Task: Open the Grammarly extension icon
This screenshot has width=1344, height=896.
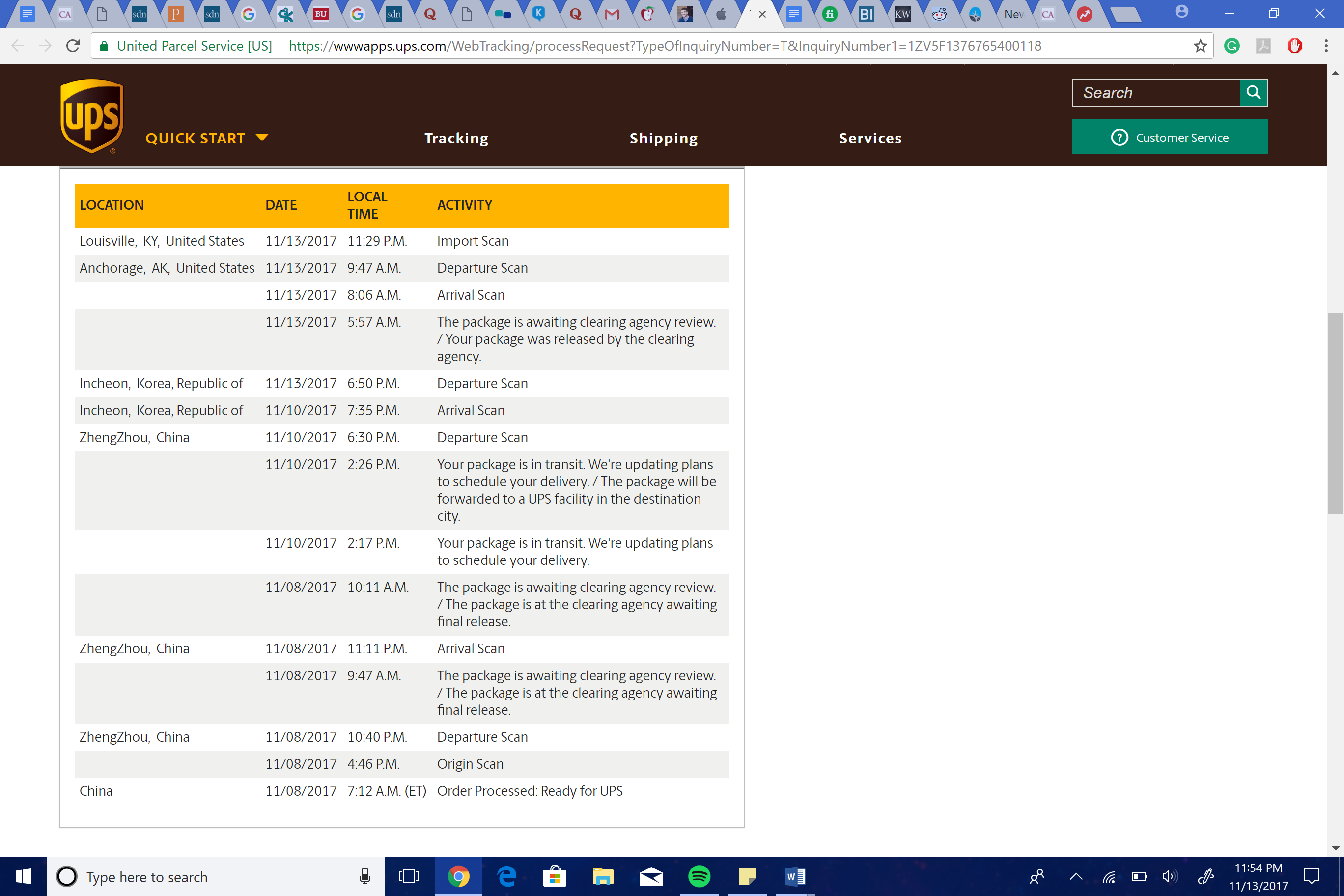Action: (x=1232, y=46)
